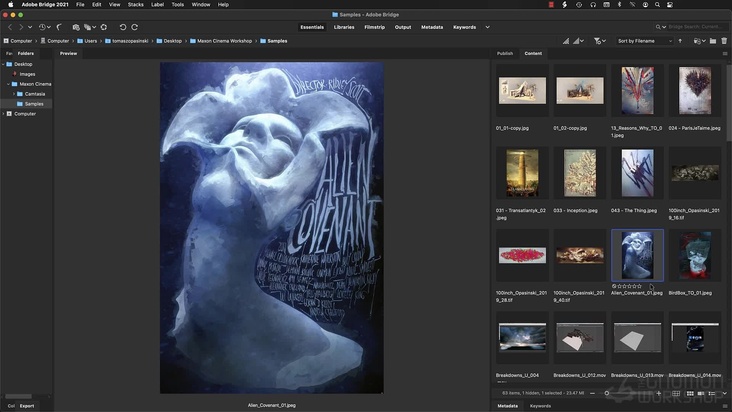Expand the Computer tree item in Folders
Viewport: 732px width, 412px height.
tap(4, 113)
